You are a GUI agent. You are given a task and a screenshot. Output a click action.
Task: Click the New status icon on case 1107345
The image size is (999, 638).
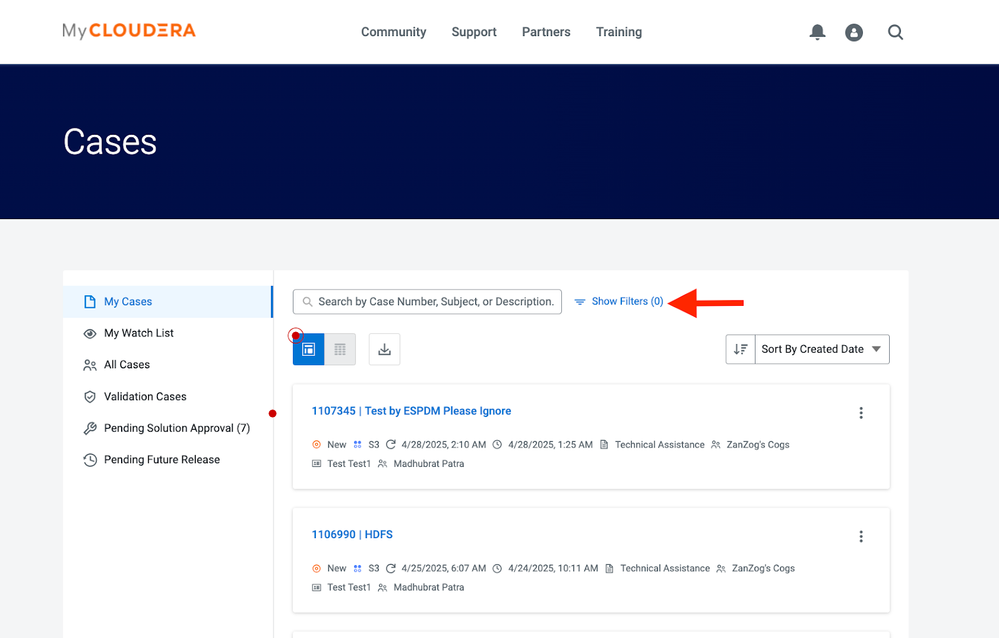(317, 445)
